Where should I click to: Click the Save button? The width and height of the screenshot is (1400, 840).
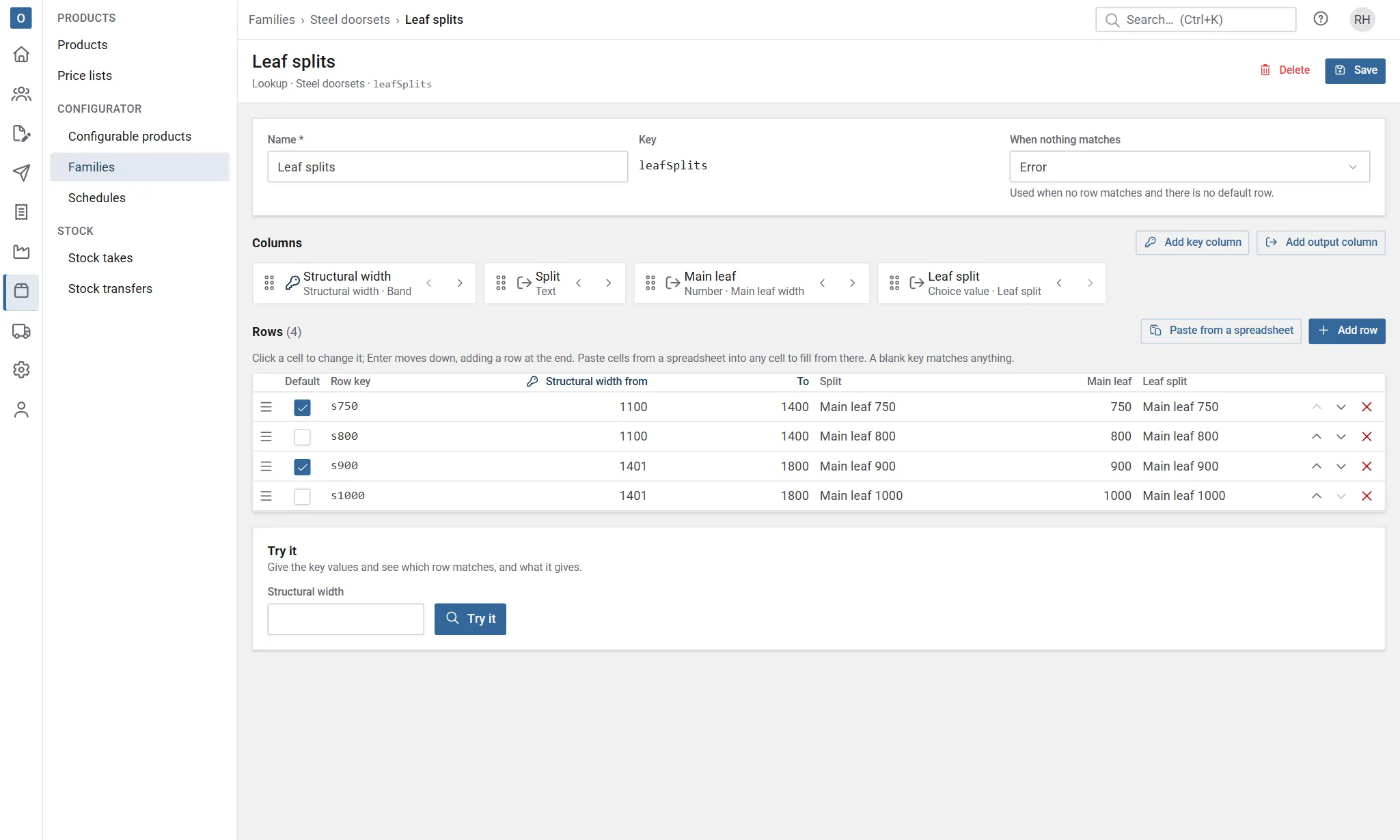pos(1355,70)
